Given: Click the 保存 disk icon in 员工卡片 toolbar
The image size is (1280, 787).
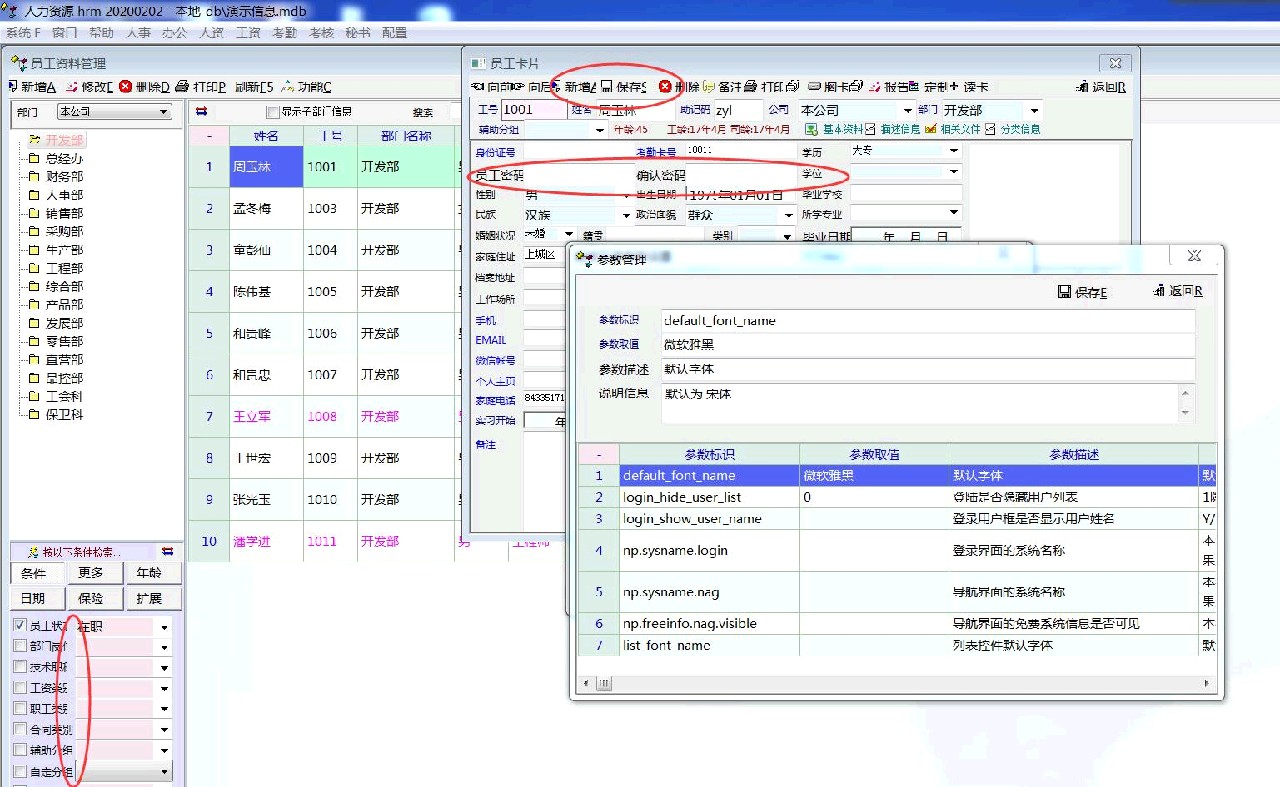Looking at the screenshot, I should coord(607,87).
